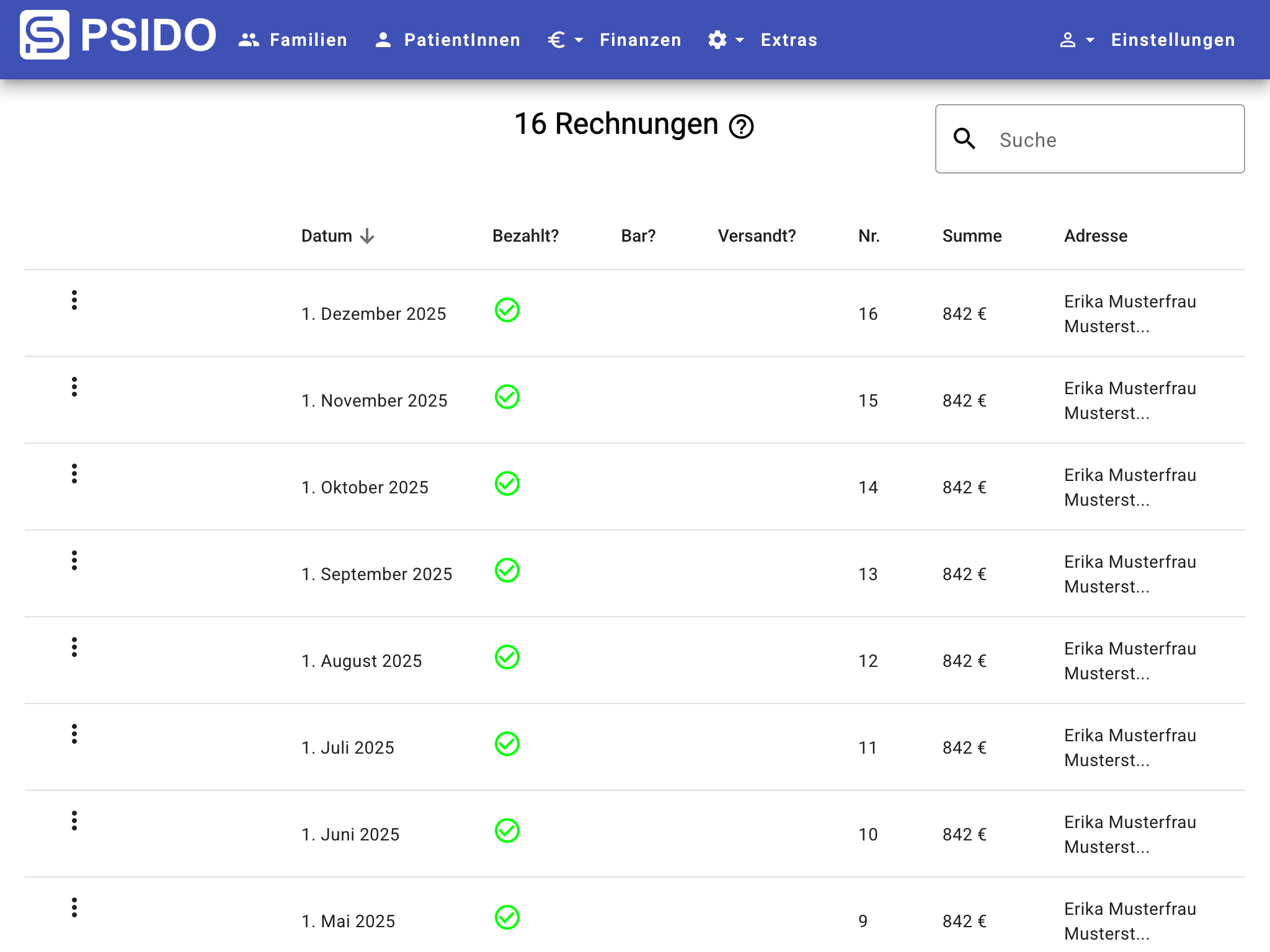Sort by the Adresse column header

1096,236
